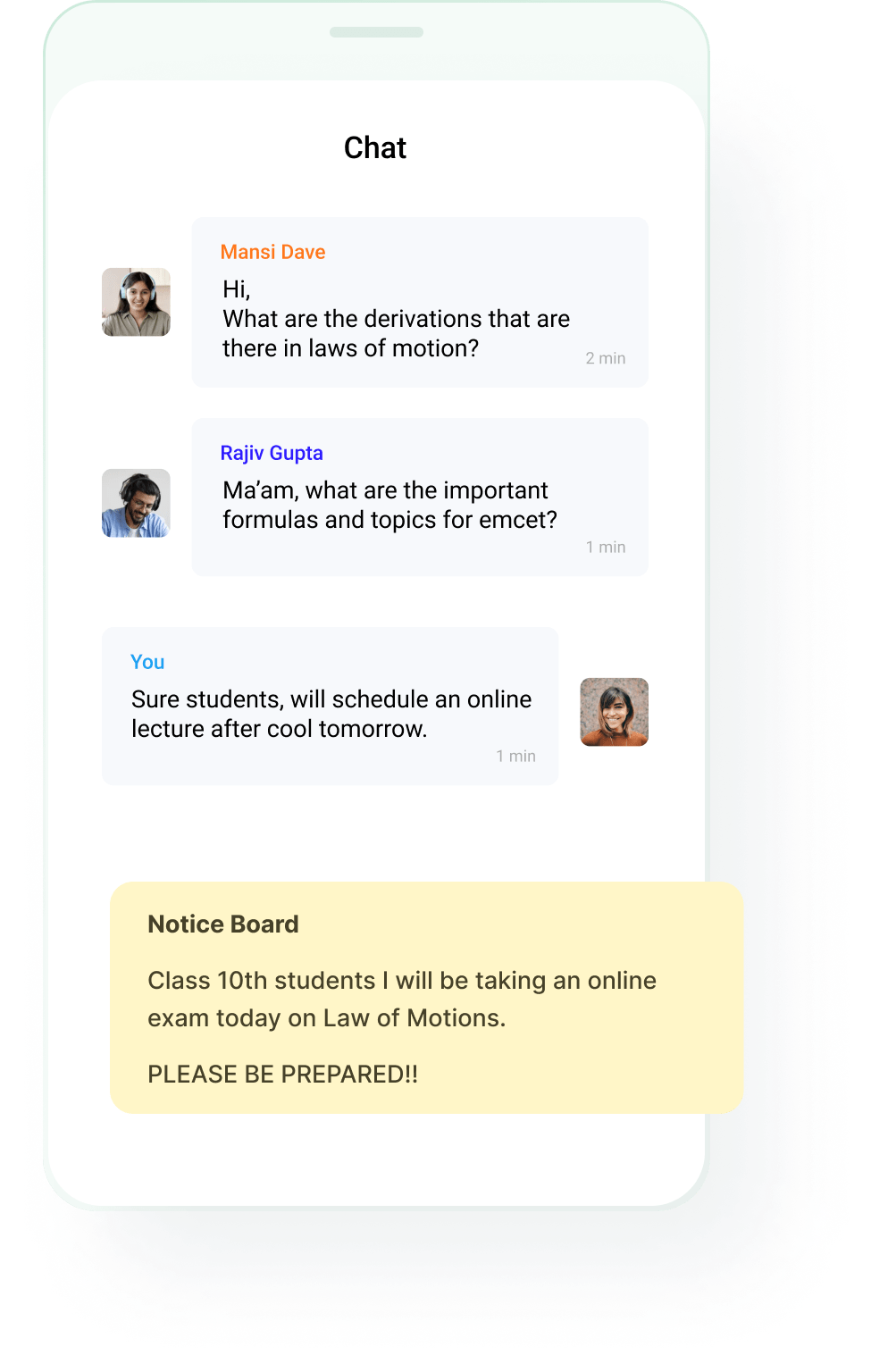Viewport: 871px width, 1372px height.
Task: Click the PLEASE BE PREPARED!! line
Action: 282,1074
